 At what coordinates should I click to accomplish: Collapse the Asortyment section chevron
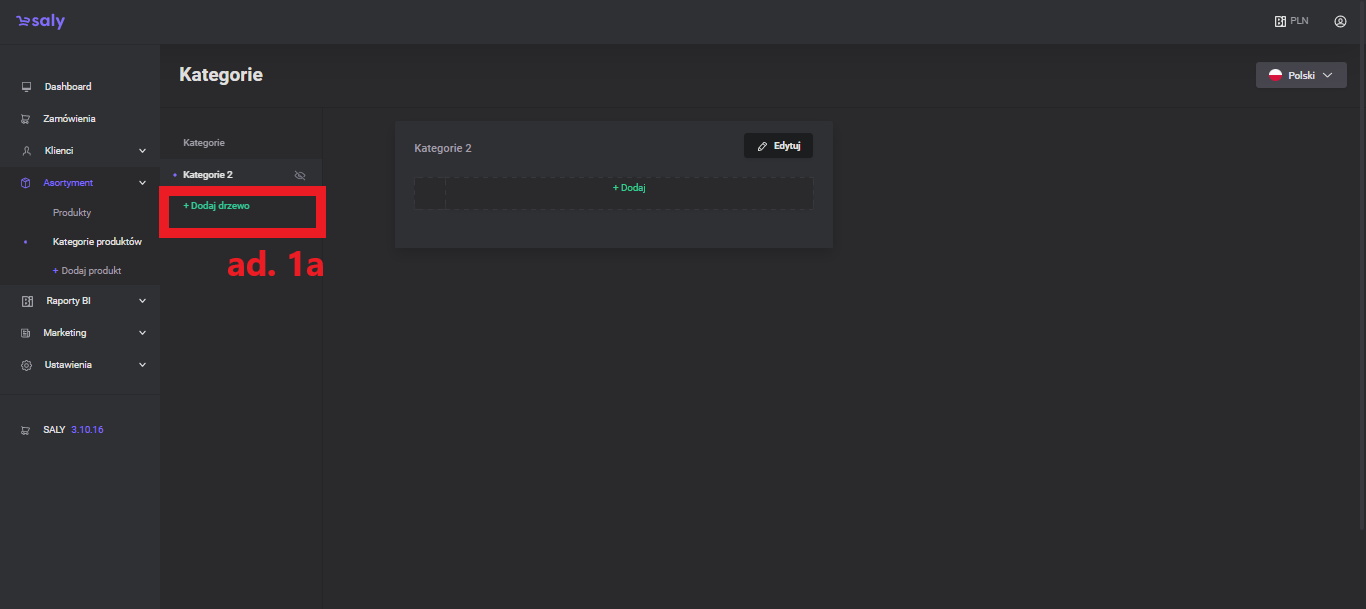pyautogui.click(x=142, y=183)
